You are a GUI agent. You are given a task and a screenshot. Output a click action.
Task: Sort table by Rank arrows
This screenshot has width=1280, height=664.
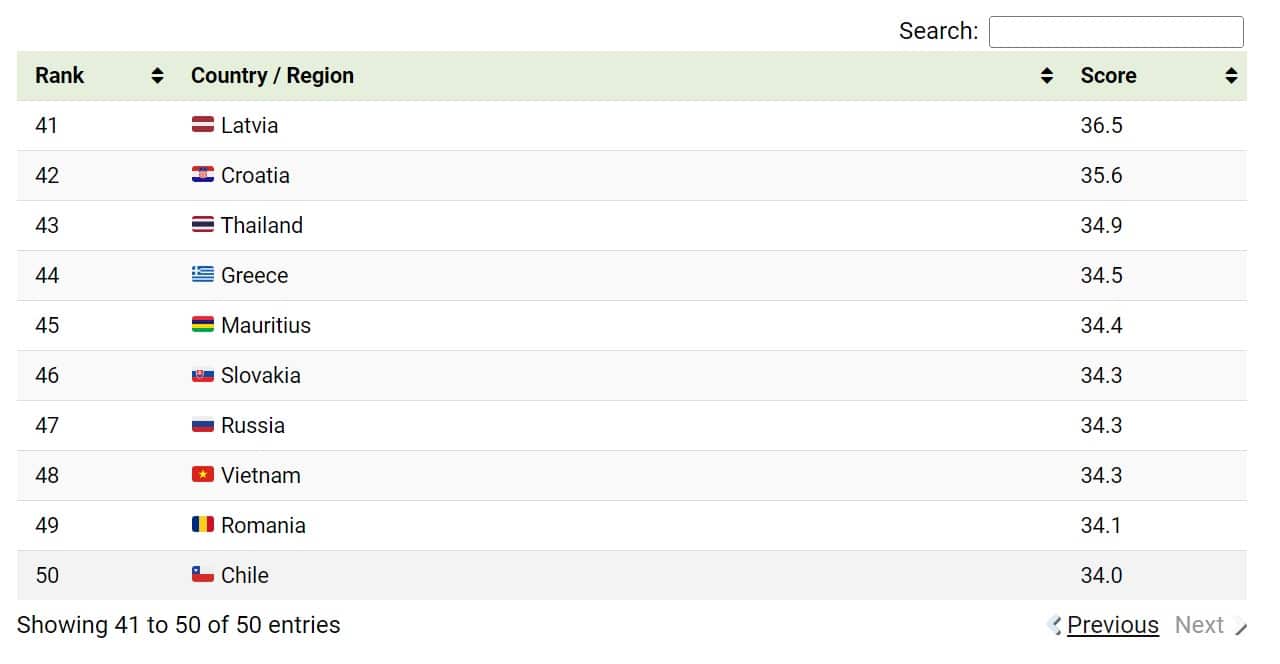click(x=157, y=76)
